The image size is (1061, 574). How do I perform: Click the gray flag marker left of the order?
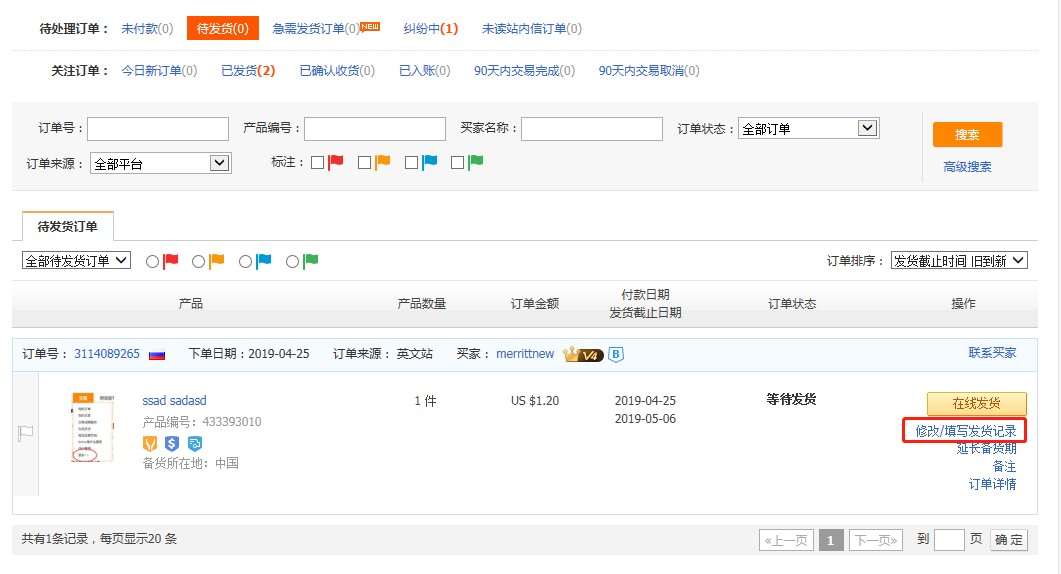pos(26,433)
